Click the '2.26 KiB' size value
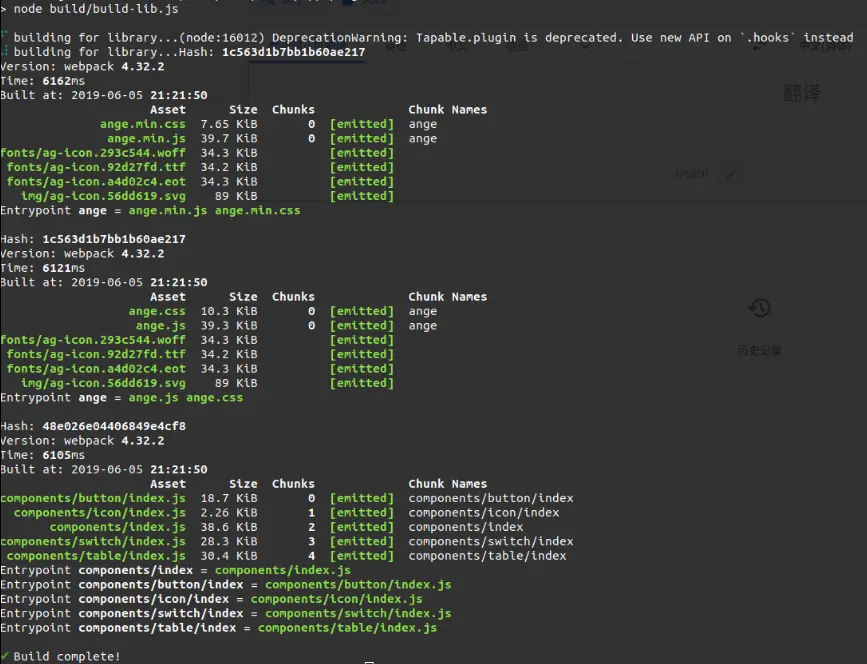Image resolution: width=867 pixels, height=664 pixels. 229,512
